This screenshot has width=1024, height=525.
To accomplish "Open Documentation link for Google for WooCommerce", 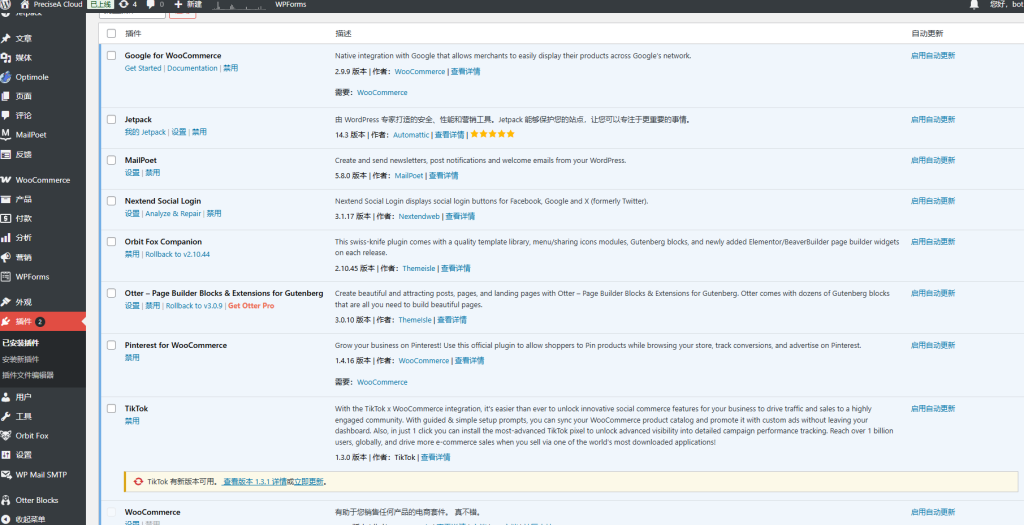I will tap(192, 68).
